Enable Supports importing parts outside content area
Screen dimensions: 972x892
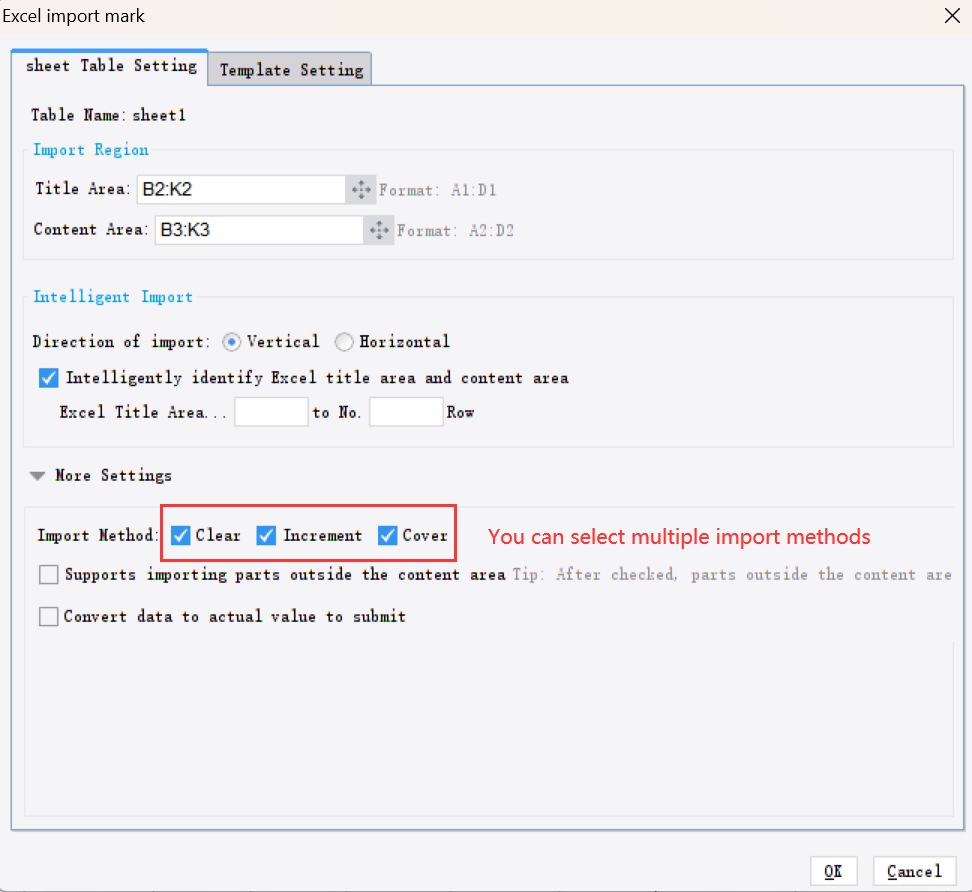coord(48,575)
